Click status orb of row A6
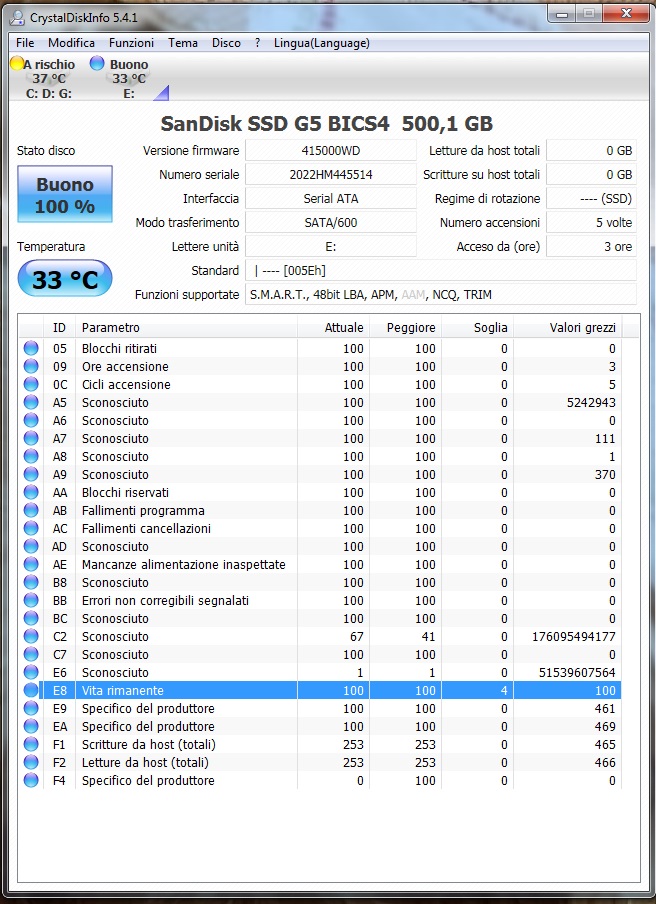 (31, 420)
